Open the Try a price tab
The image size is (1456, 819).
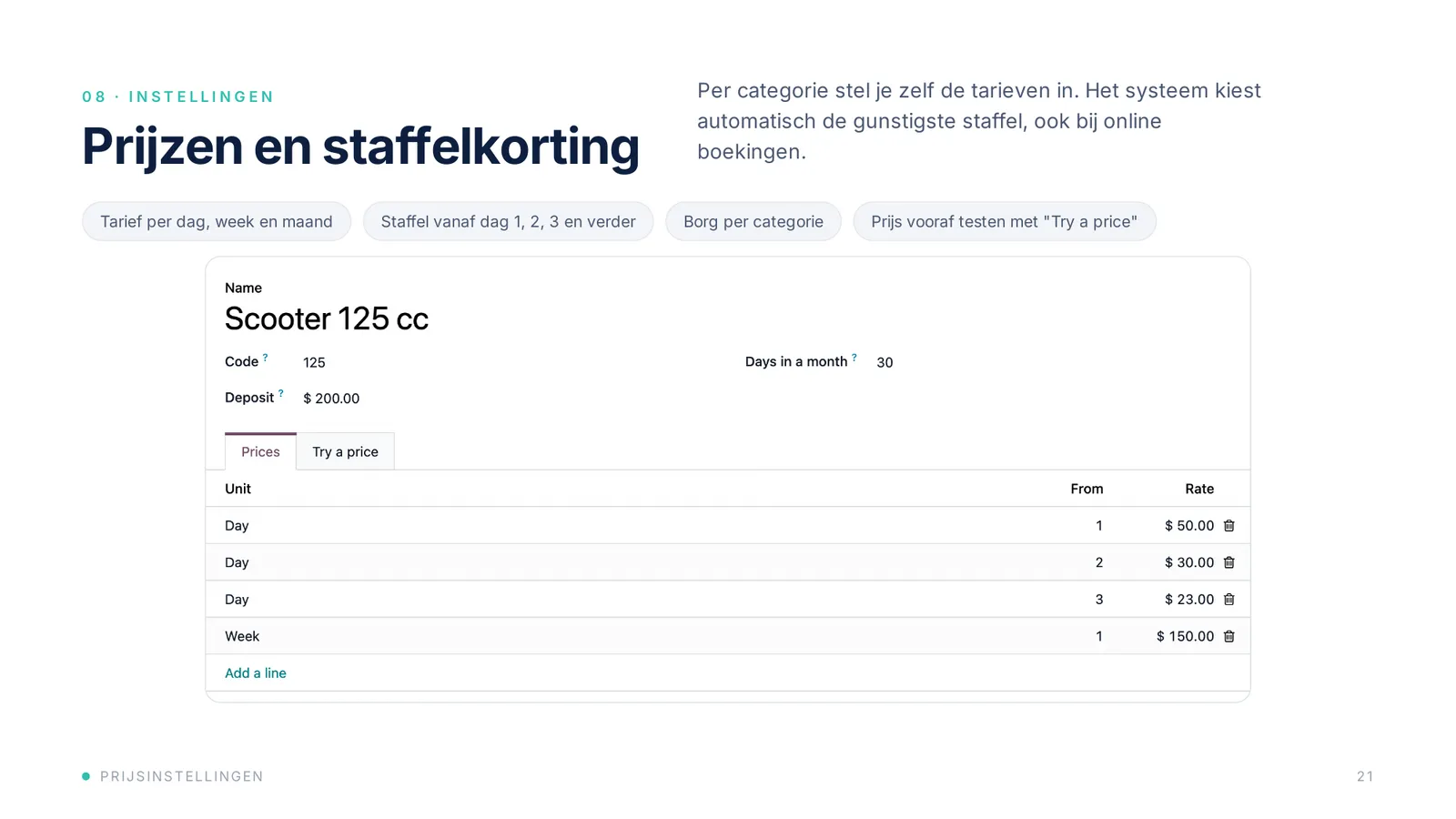point(345,451)
